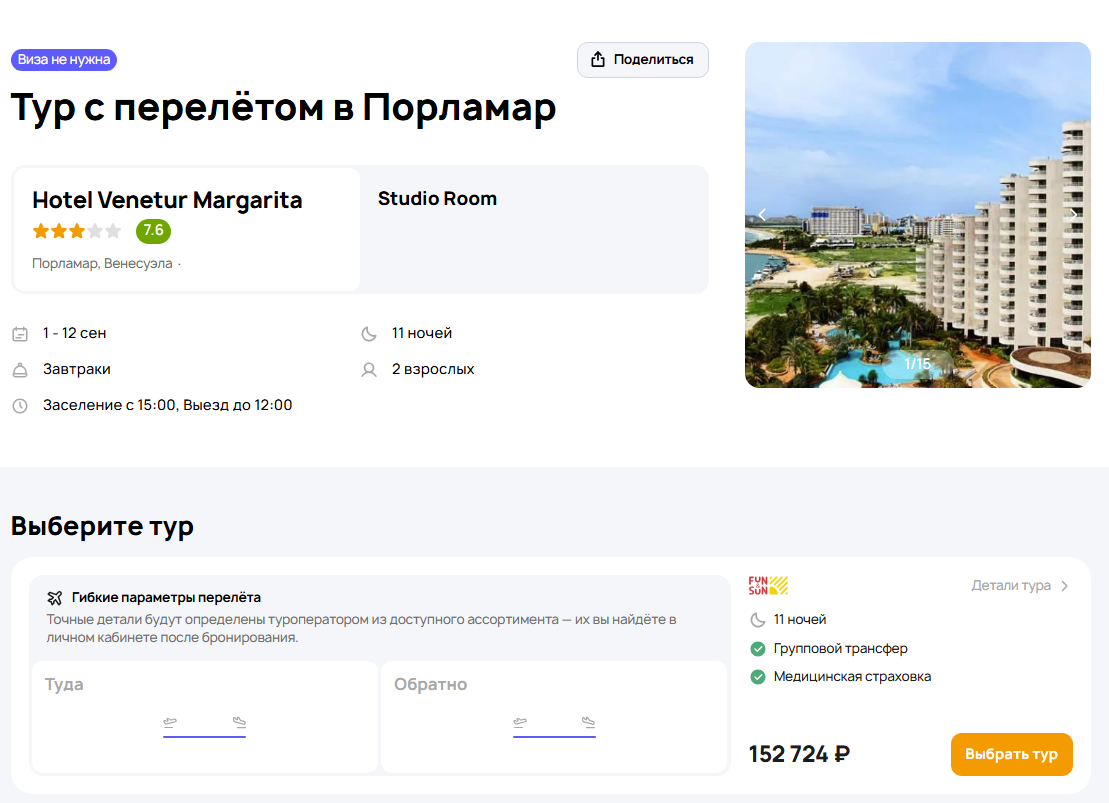Click the landing plane icon under Обратно
The image size is (1109, 803).
pos(588,722)
